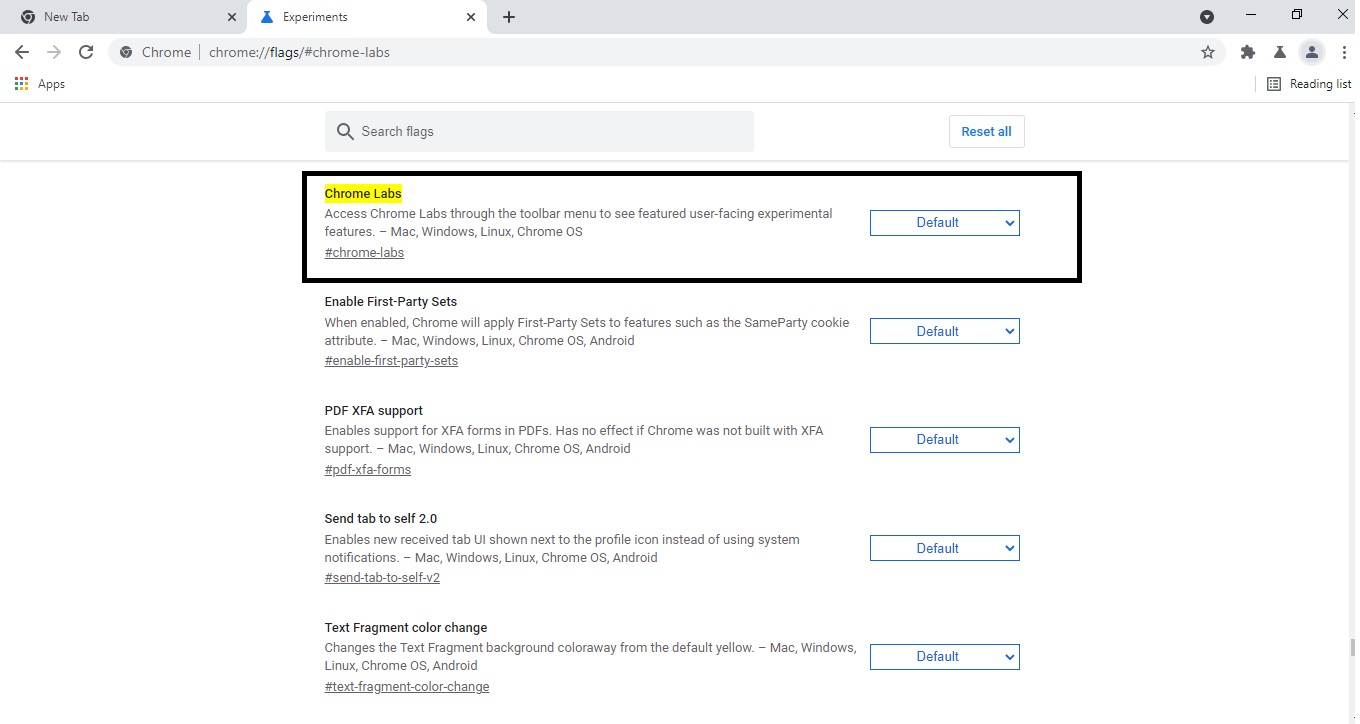Viewport: 1360px width, 724px height.
Task: Close the New Tab tab
Action: 232,17
